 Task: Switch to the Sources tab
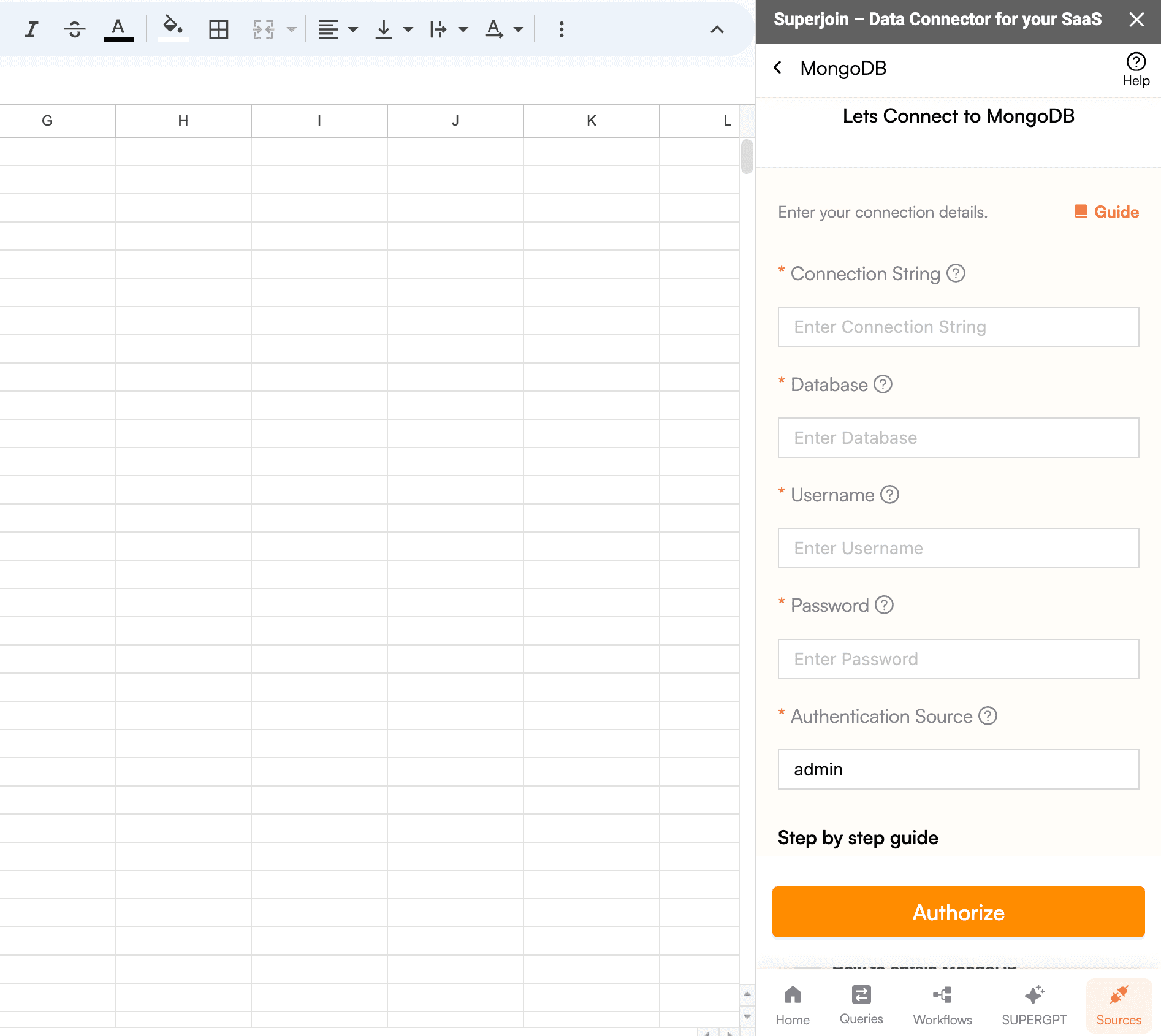[1119, 1005]
